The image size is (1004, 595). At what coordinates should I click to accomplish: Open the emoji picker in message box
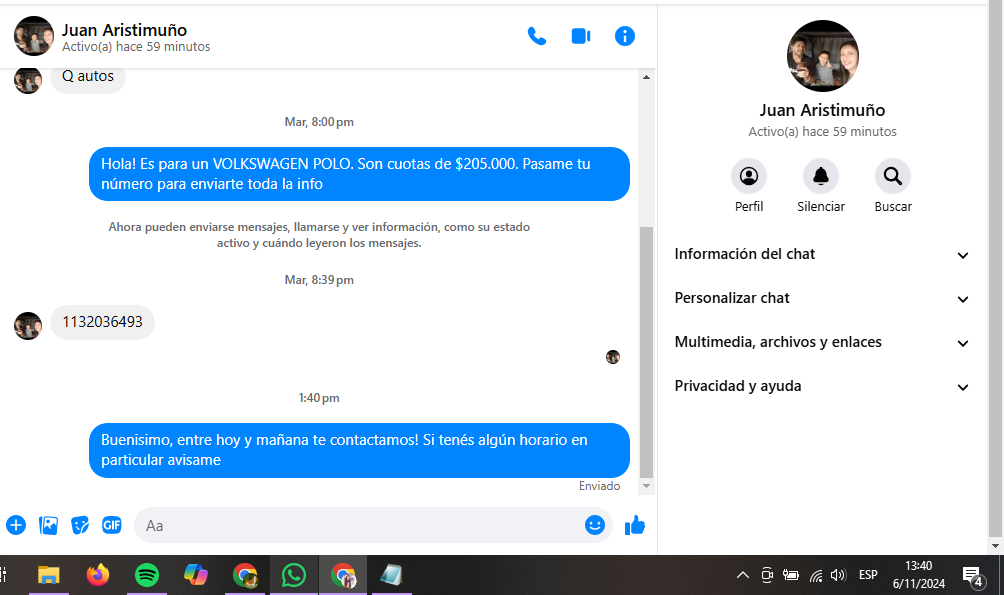(595, 525)
